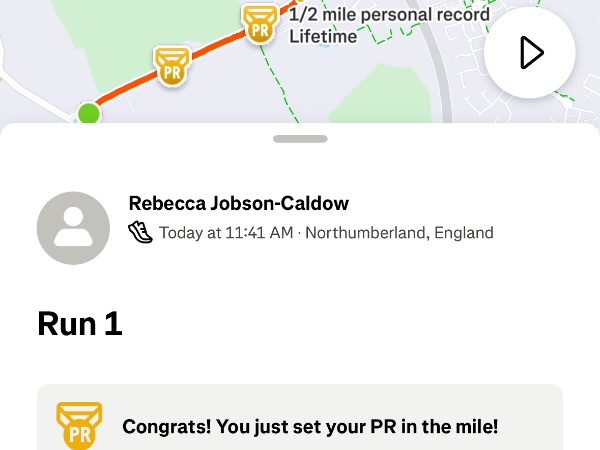This screenshot has width=600, height=450.
Task: Tap the Today at 11:41 AM timestamp
Action: click(226, 233)
